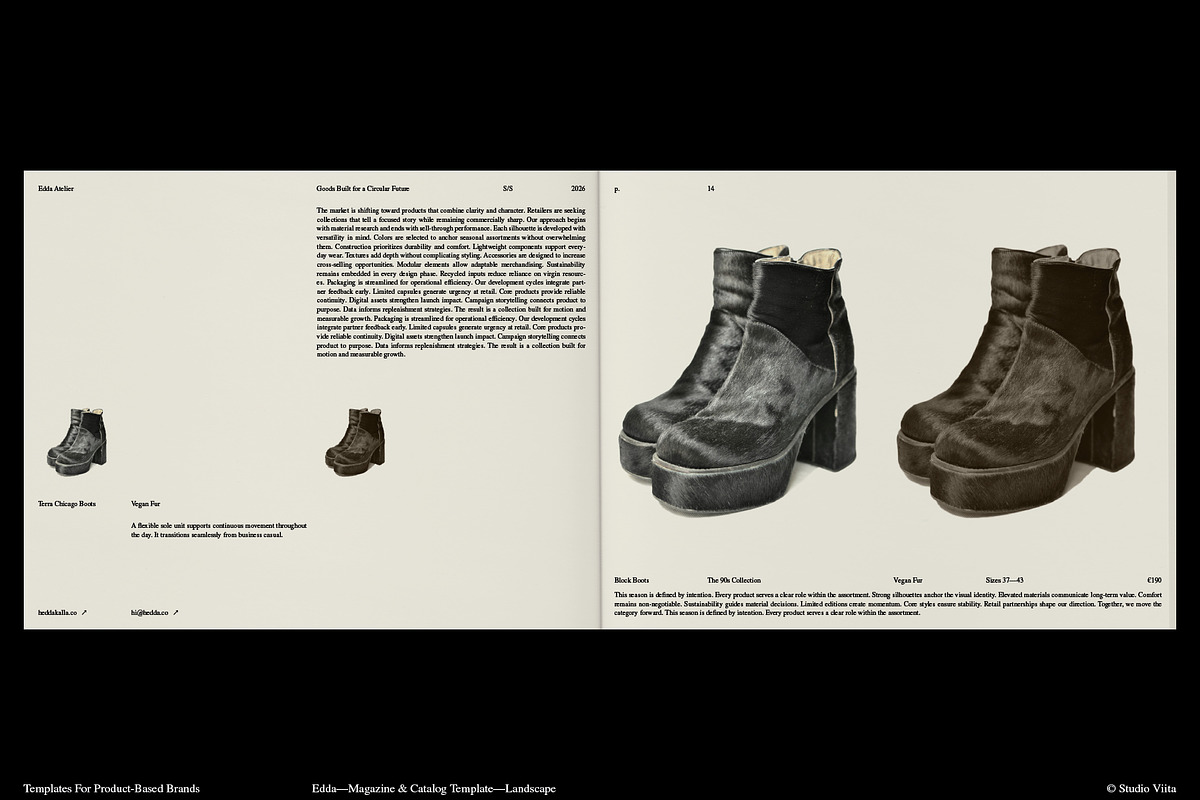The image size is (1200, 800).
Task: Select the 'This season is defined' paragraph
Action: click(888, 603)
